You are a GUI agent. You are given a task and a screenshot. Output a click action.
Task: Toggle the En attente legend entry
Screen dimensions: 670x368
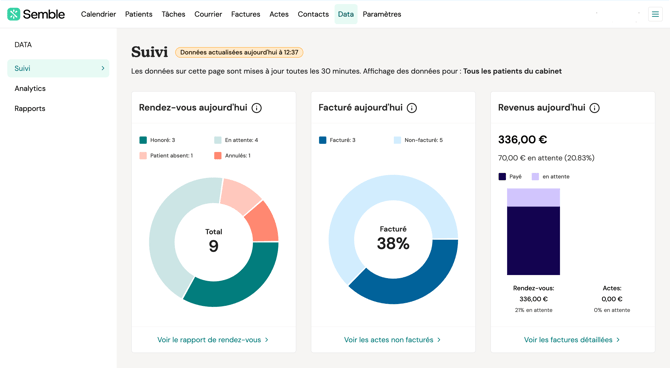click(236, 140)
